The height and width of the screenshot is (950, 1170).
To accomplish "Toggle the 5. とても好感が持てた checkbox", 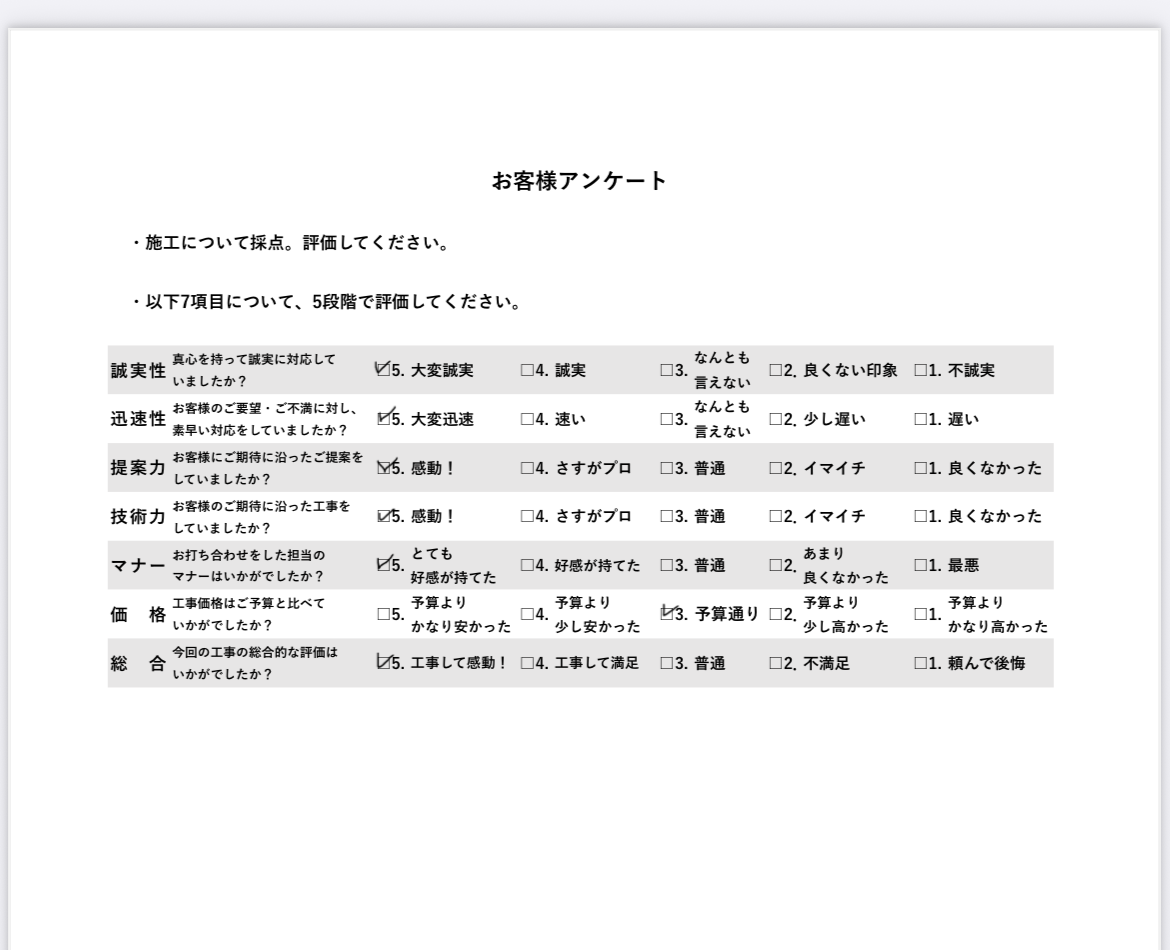I will [x=383, y=565].
